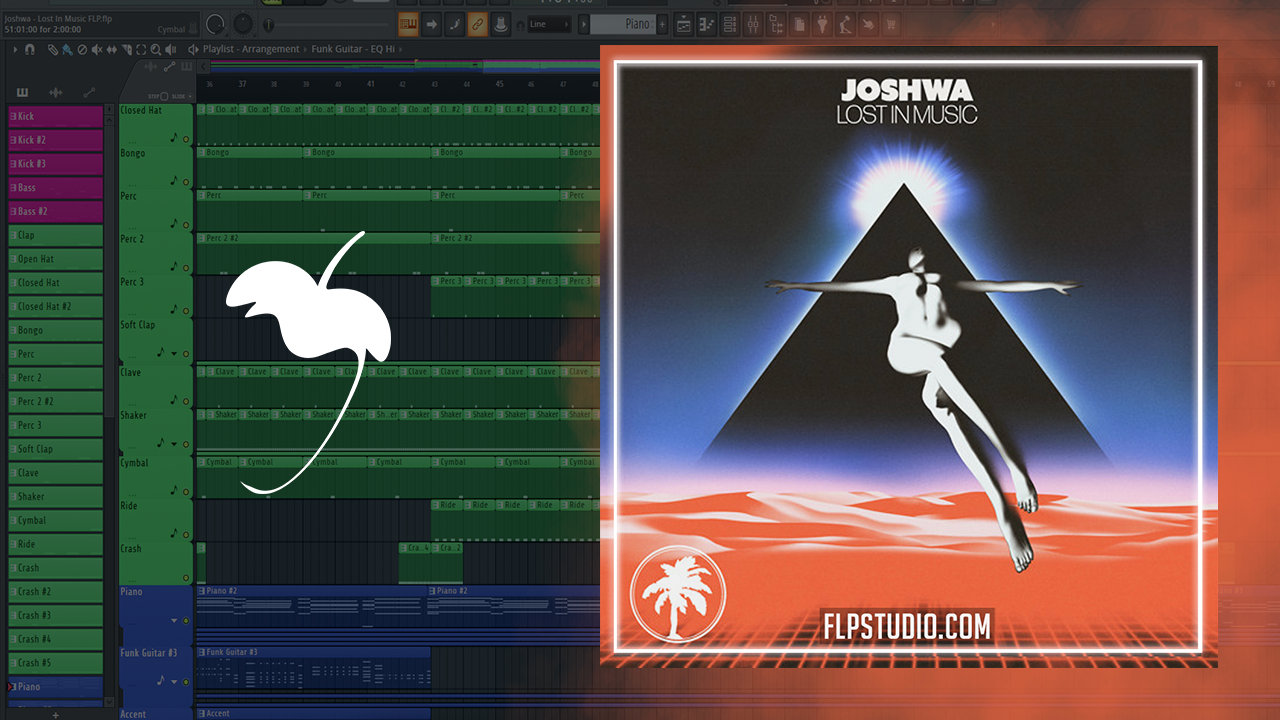Click the magnet snap icon in playlist toolbar
Viewport: 1280px width, 720px height.
point(30,49)
